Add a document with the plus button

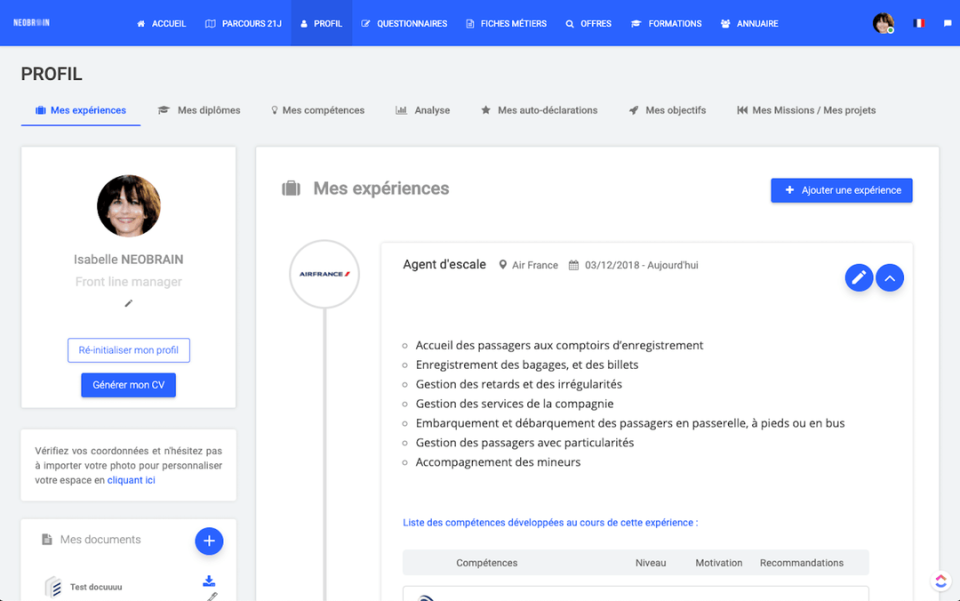coord(209,541)
